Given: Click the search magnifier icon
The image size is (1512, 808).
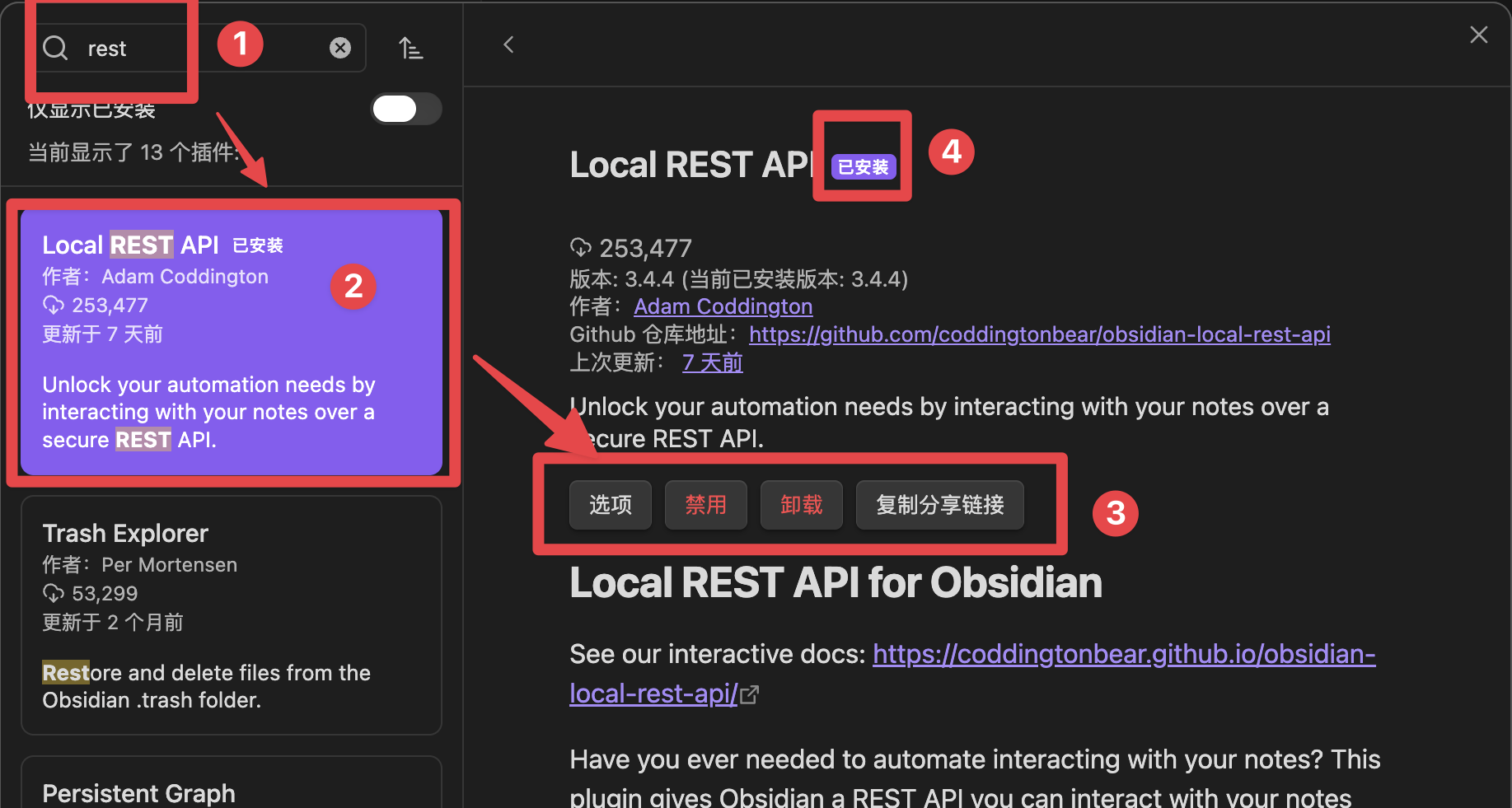Looking at the screenshot, I should (55, 48).
